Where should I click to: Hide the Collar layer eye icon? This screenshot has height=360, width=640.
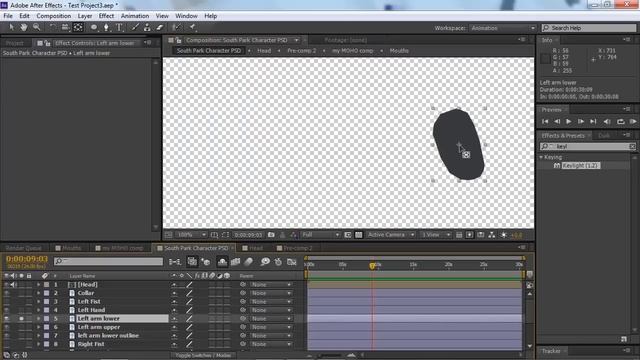7,293
